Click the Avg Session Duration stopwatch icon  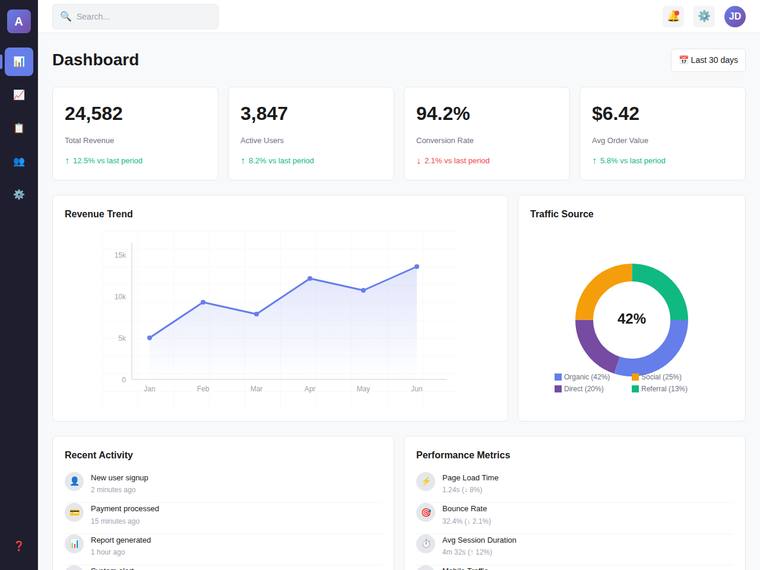426,544
